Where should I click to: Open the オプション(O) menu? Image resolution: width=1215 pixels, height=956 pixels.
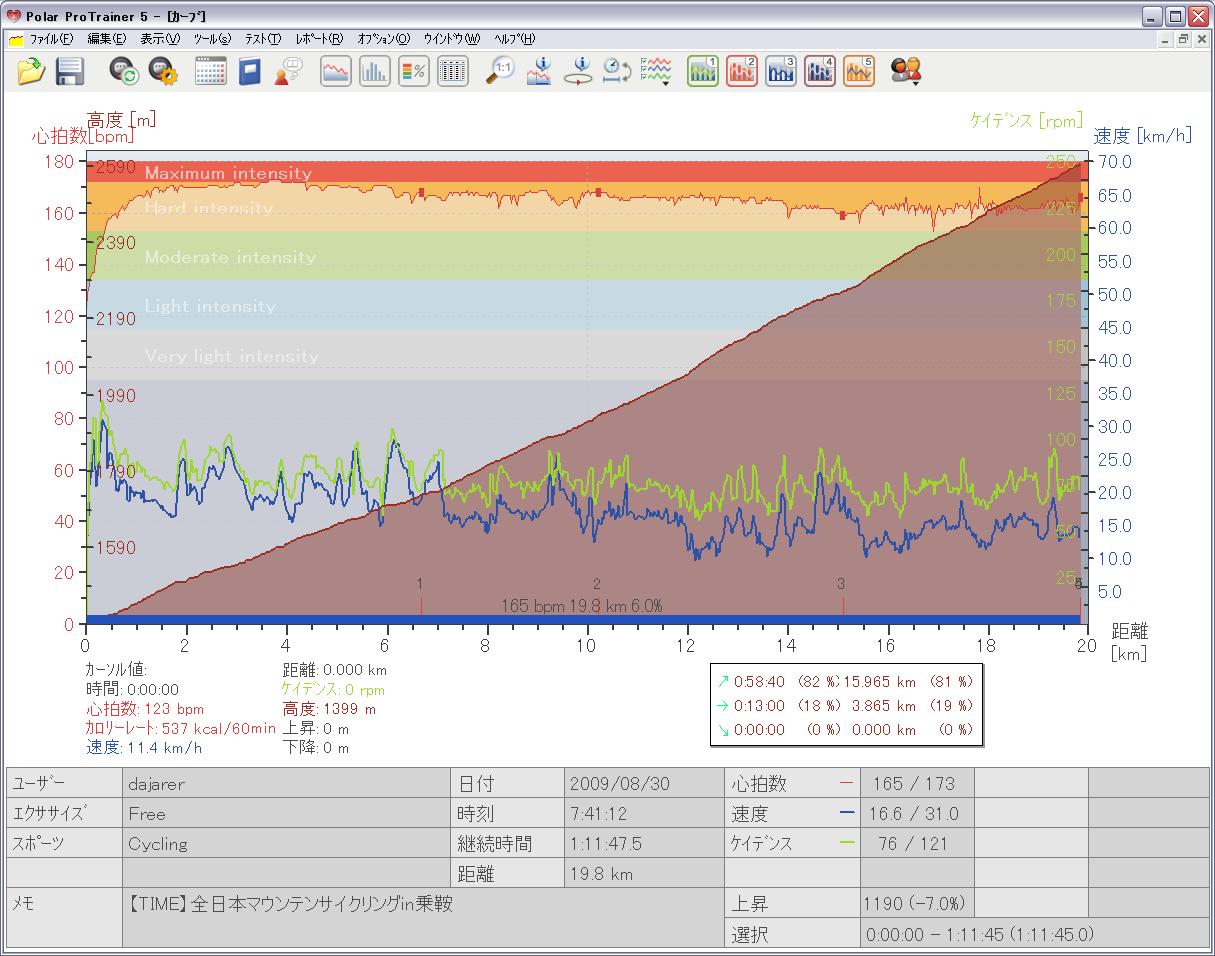(383, 39)
